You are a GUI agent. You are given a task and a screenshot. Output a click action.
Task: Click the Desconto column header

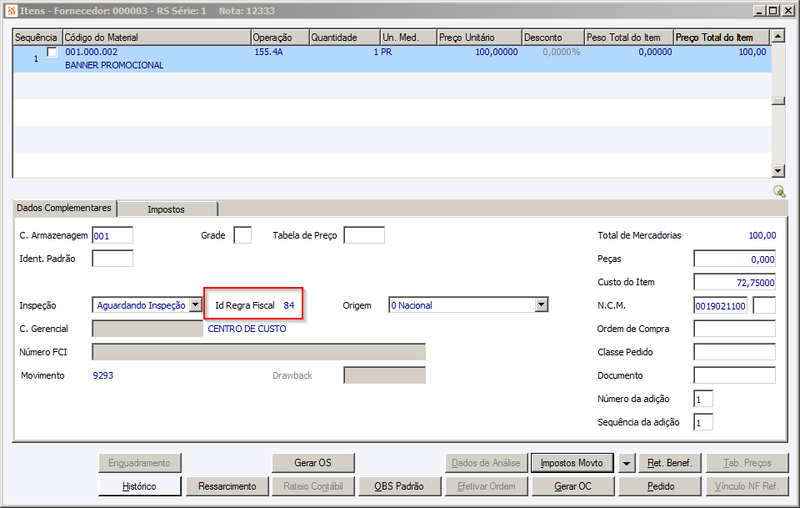point(553,37)
